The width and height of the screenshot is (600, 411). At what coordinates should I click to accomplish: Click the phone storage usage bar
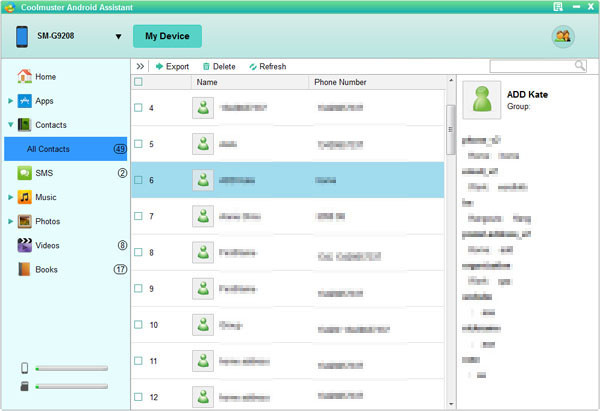point(72,369)
